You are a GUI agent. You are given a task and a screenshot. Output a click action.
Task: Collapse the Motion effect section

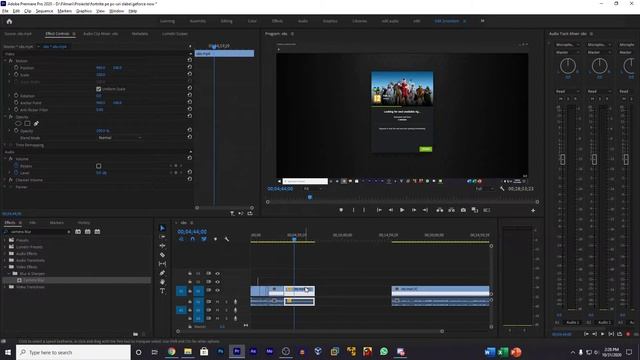5,60
